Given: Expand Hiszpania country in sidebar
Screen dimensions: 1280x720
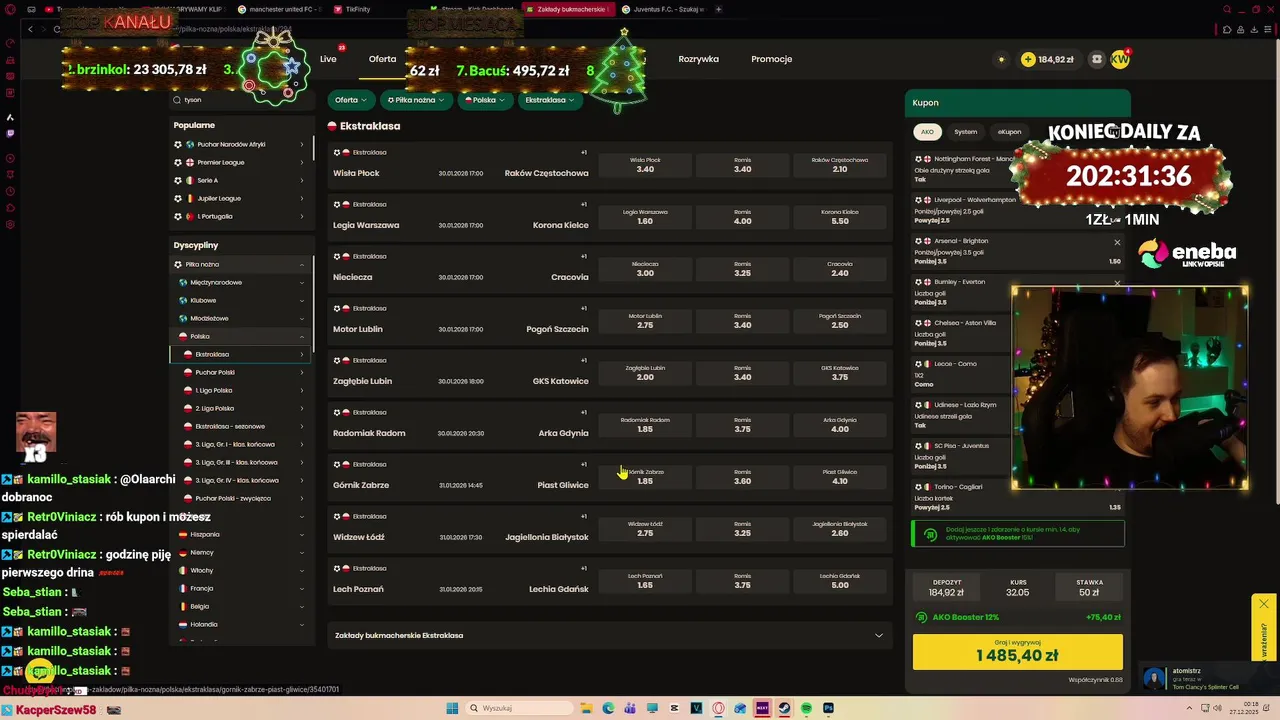Looking at the screenshot, I should [241, 534].
